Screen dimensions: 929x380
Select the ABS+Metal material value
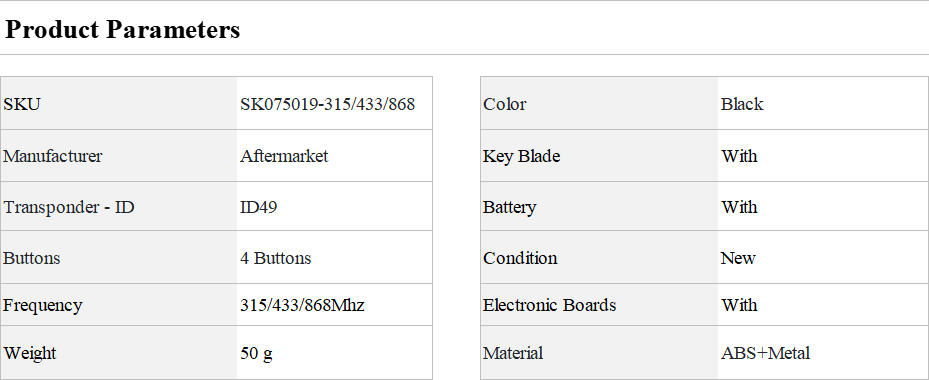tap(765, 353)
